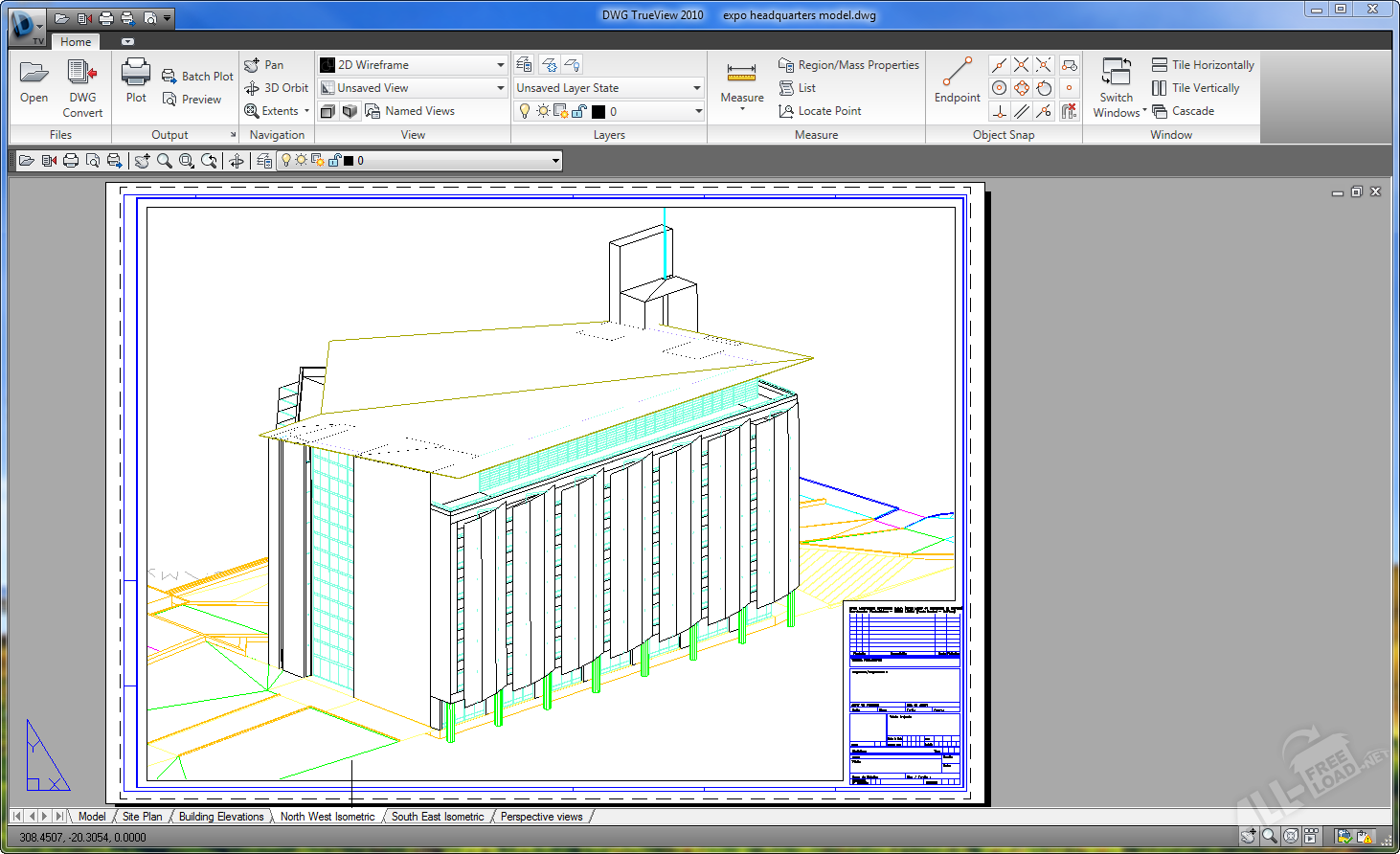The image size is (1400, 854).
Task: Expand the 2D Wireframe visual style dropdown
Action: 500,65
